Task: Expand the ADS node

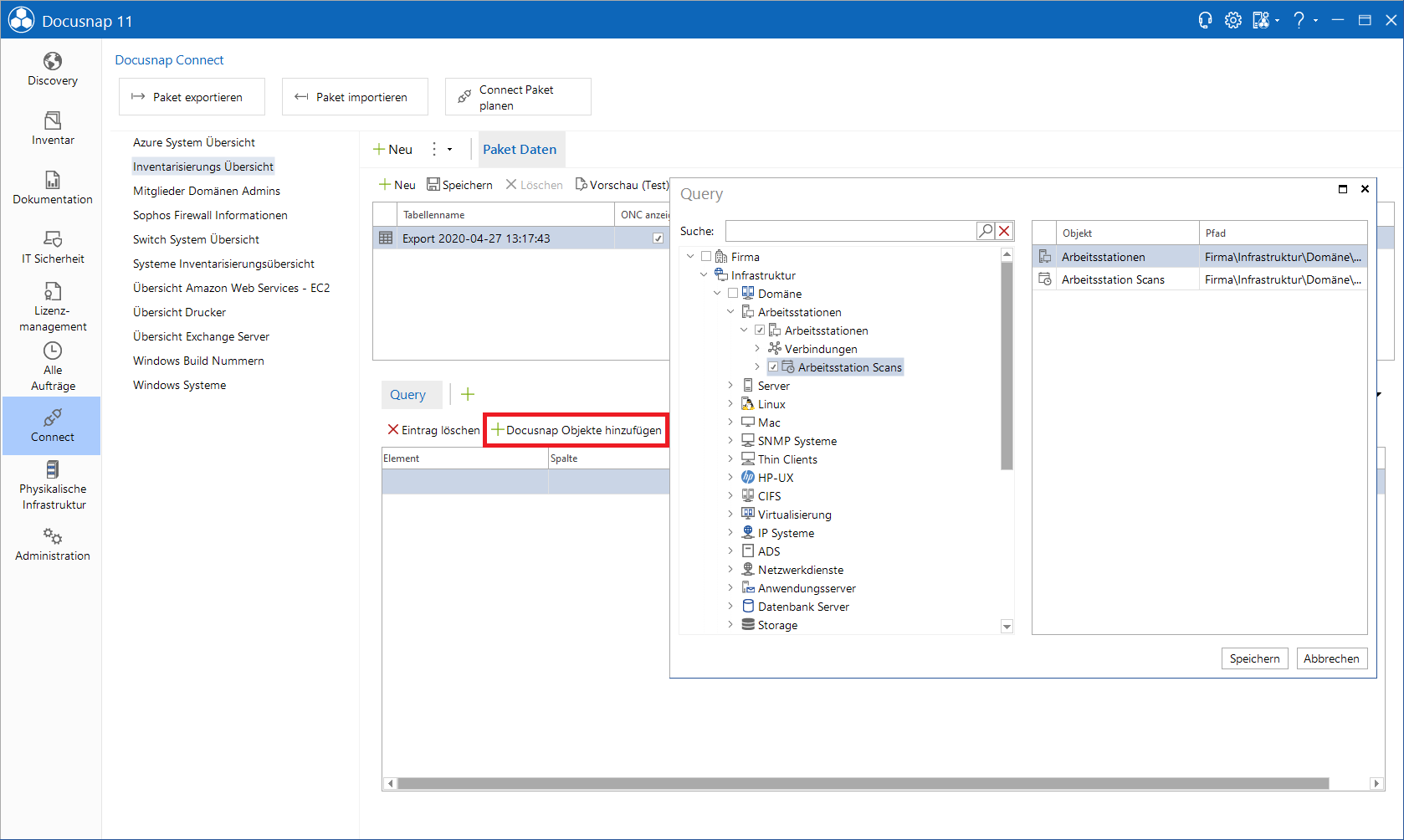Action: (x=730, y=551)
